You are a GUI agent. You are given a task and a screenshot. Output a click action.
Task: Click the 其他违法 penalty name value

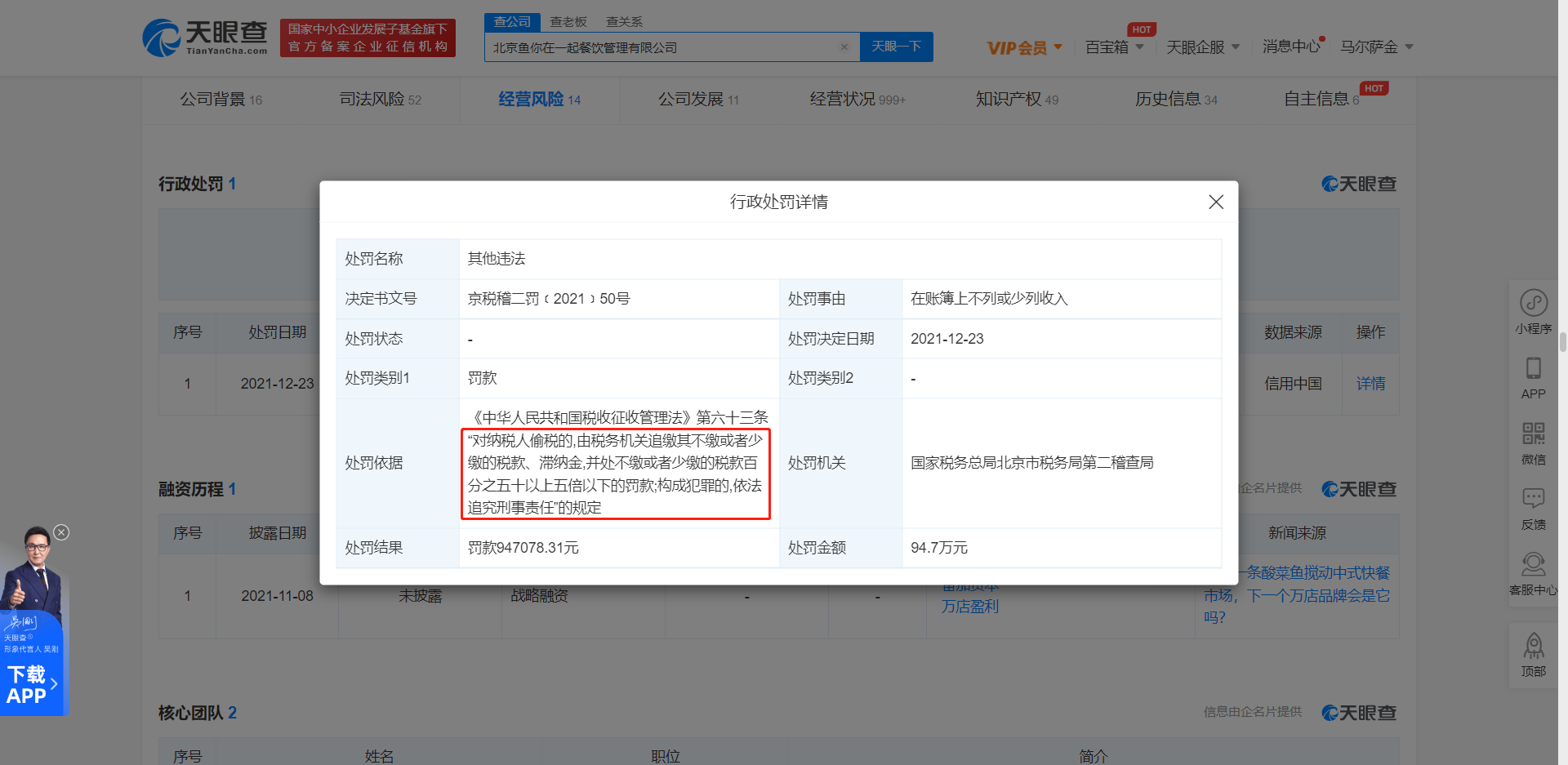(497, 259)
